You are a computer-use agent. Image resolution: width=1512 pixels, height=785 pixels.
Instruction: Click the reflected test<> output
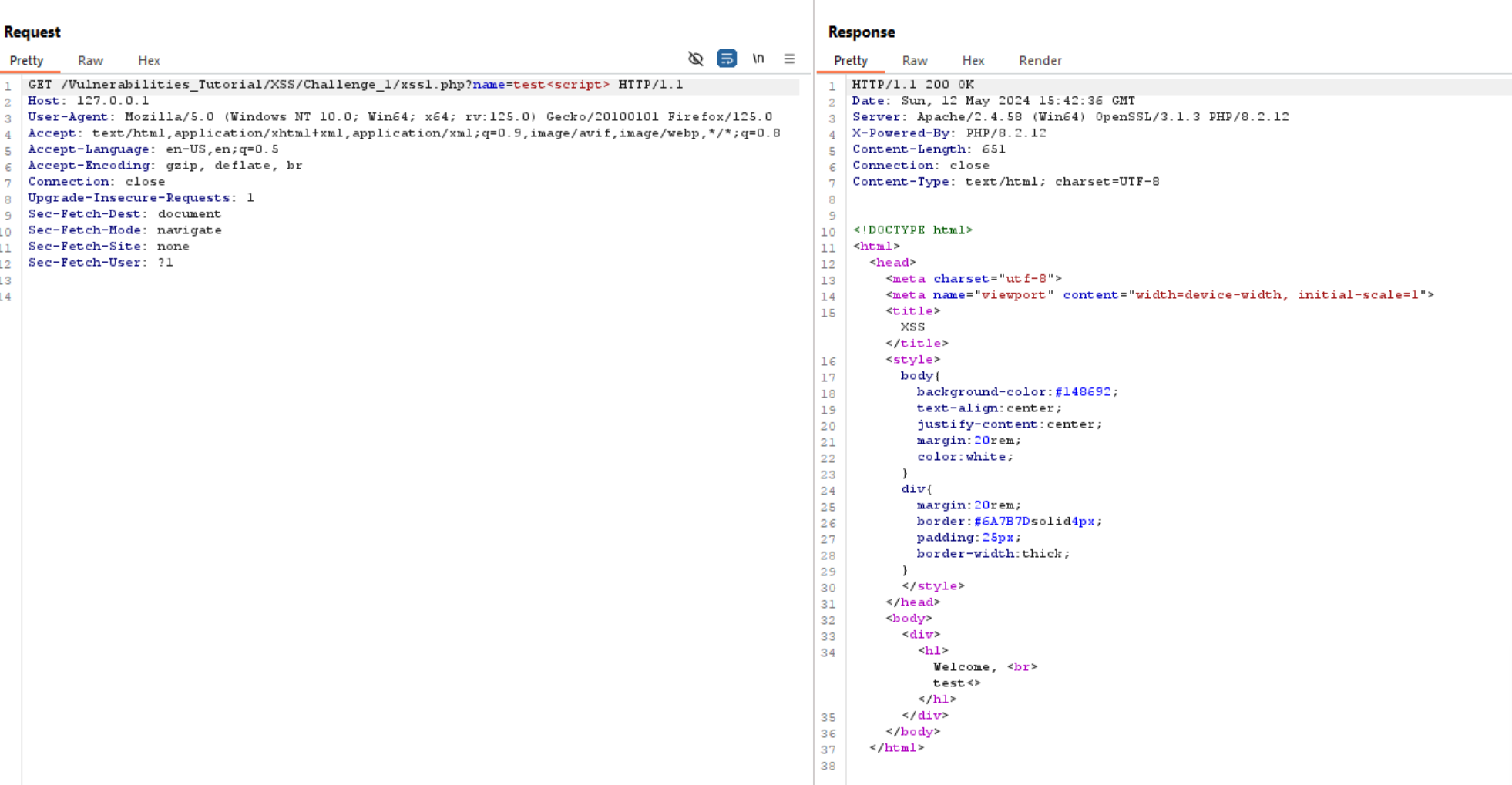point(957,683)
